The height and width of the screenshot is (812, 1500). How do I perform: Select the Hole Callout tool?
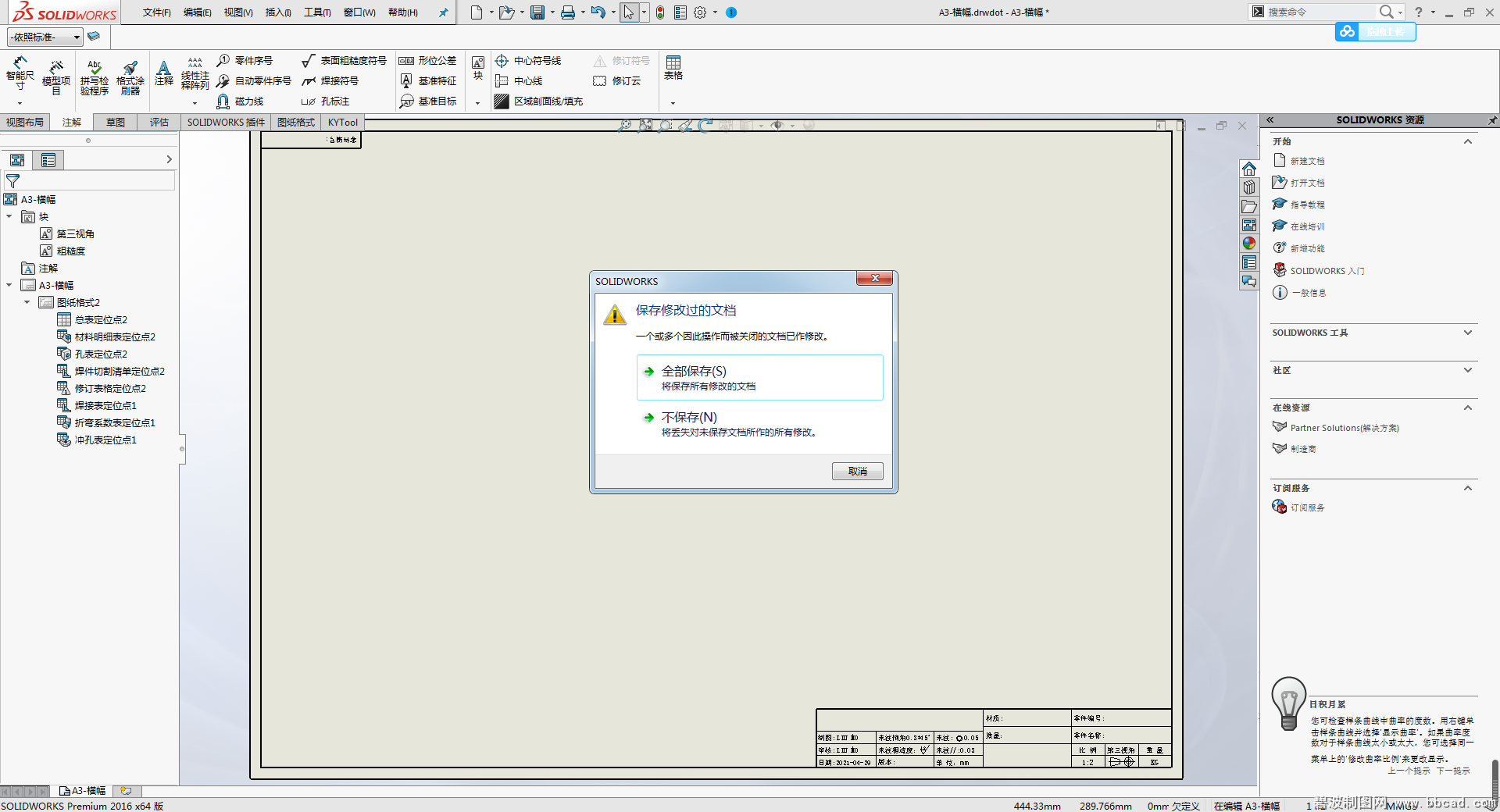(x=326, y=101)
